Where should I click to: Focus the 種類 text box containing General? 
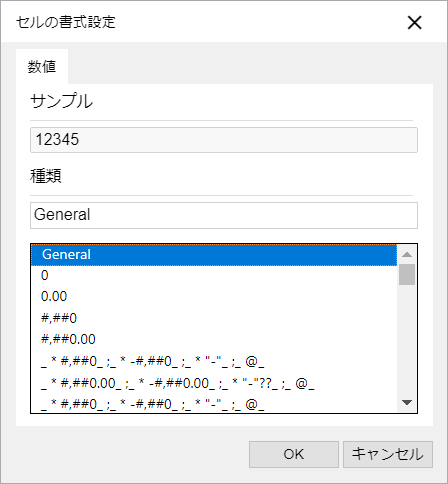click(x=224, y=215)
